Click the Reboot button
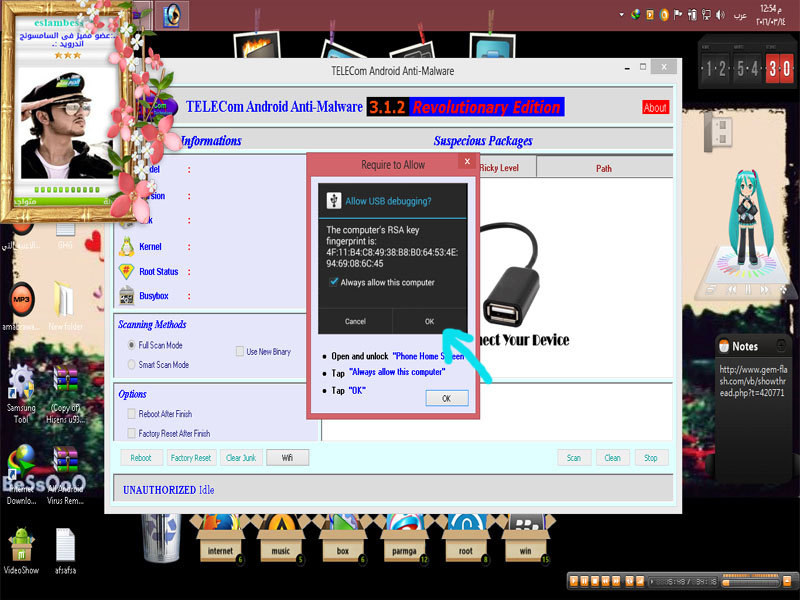Screen dimensions: 800x600 (x=141, y=458)
